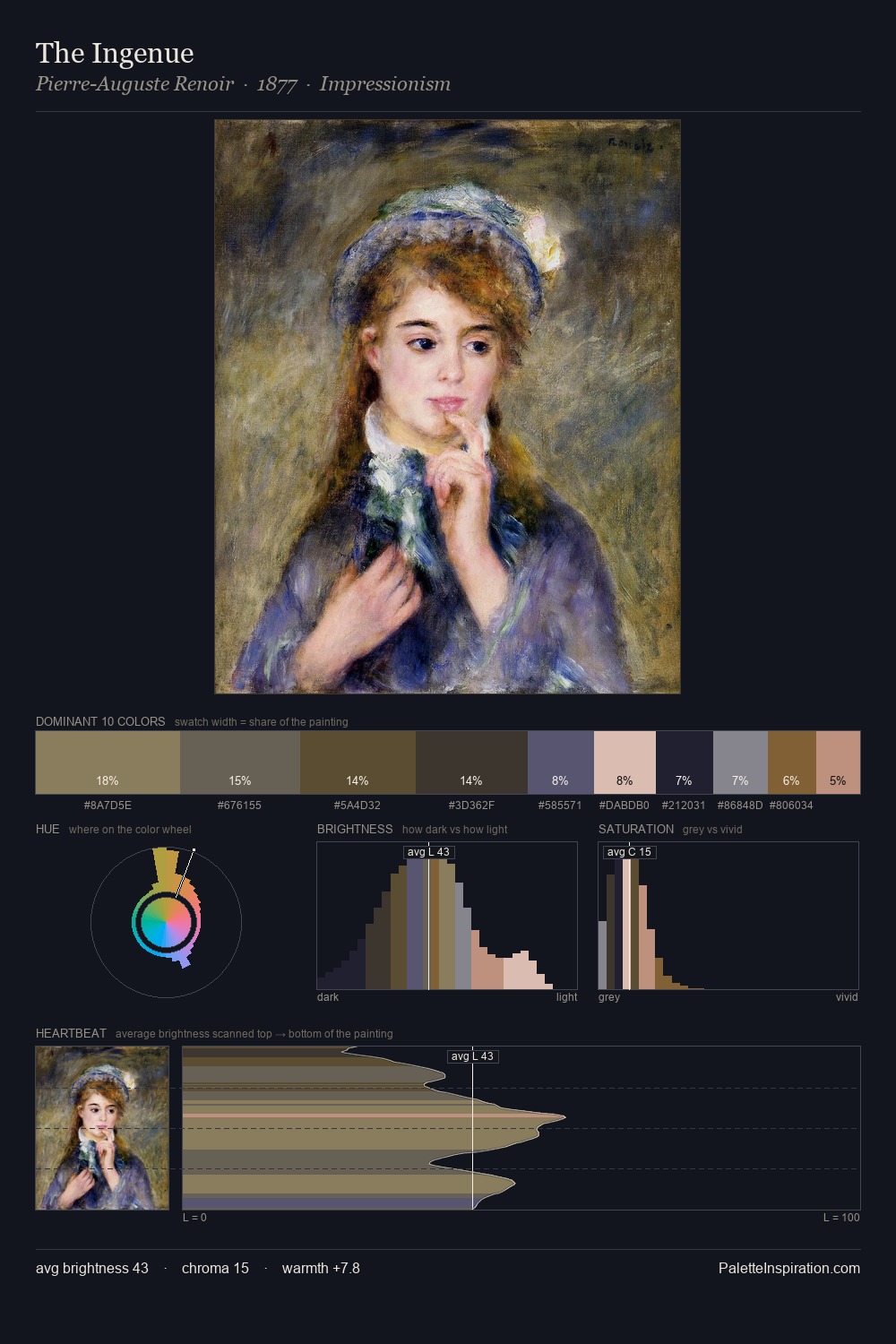Click the 'avg L 43' brightness histogram label
Screen dimensions: 896x1344
[429, 852]
